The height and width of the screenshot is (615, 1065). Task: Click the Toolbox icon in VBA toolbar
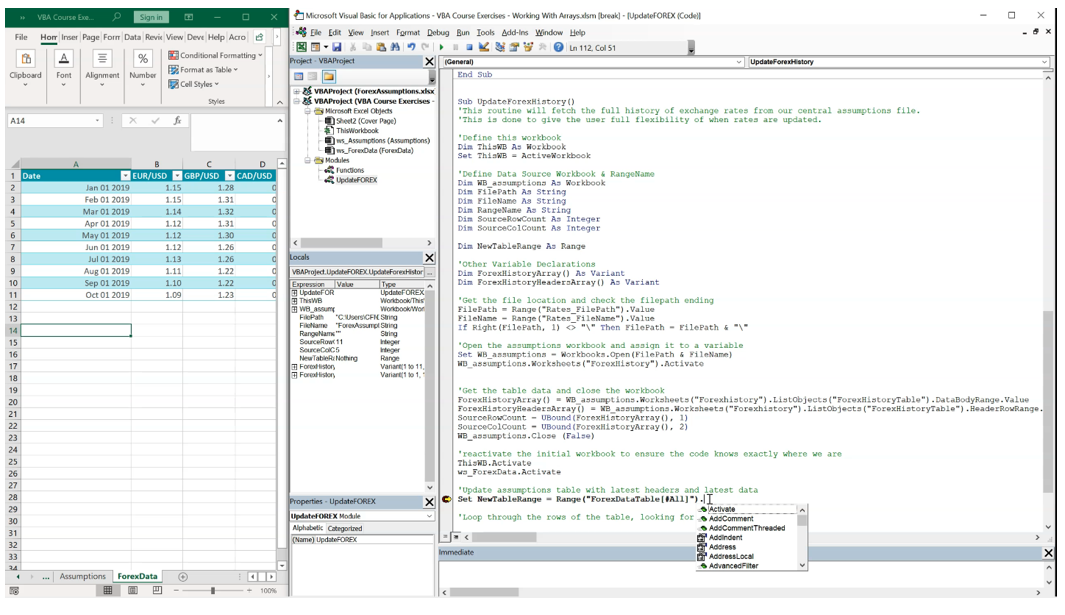pyautogui.click(x=542, y=48)
